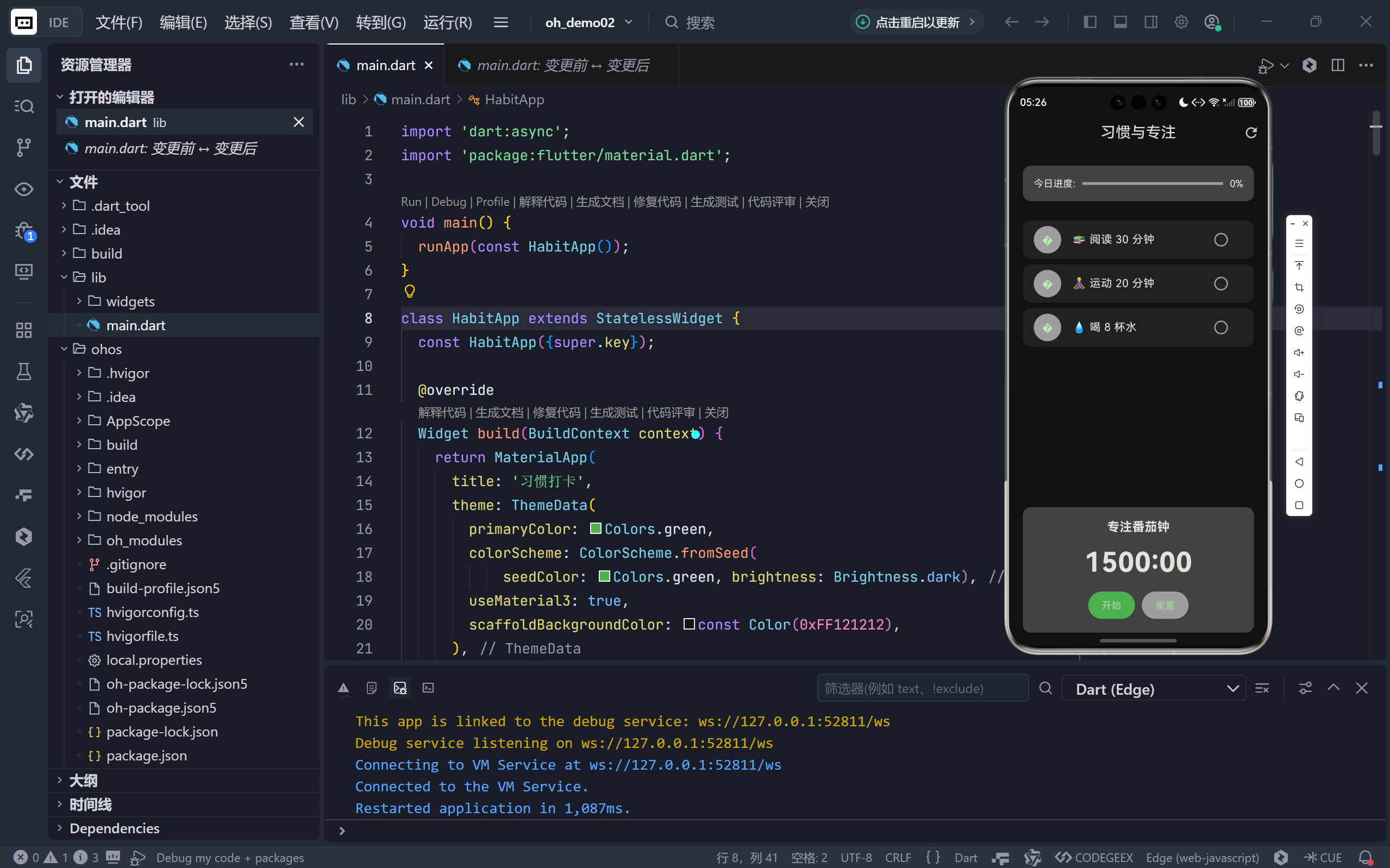The height and width of the screenshot is (868, 1390).
Task: Check off the 阅读 30 分钟 habit circle
Action: click(x=1220, y=240)
